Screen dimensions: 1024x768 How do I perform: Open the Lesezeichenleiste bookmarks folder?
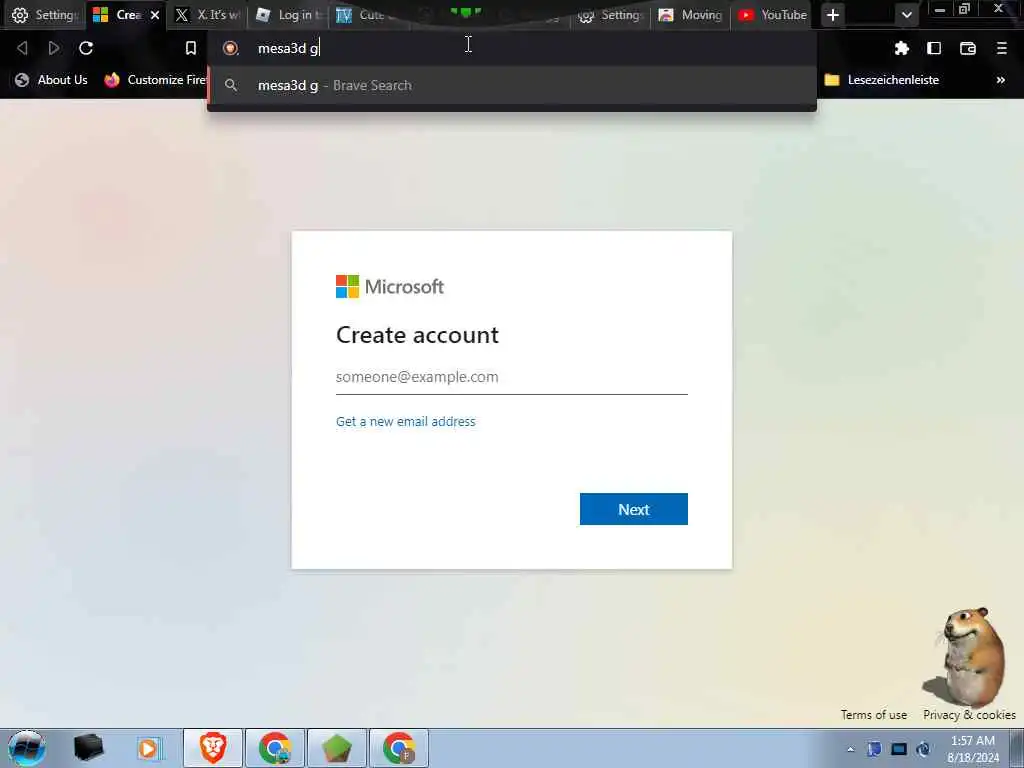882,80
